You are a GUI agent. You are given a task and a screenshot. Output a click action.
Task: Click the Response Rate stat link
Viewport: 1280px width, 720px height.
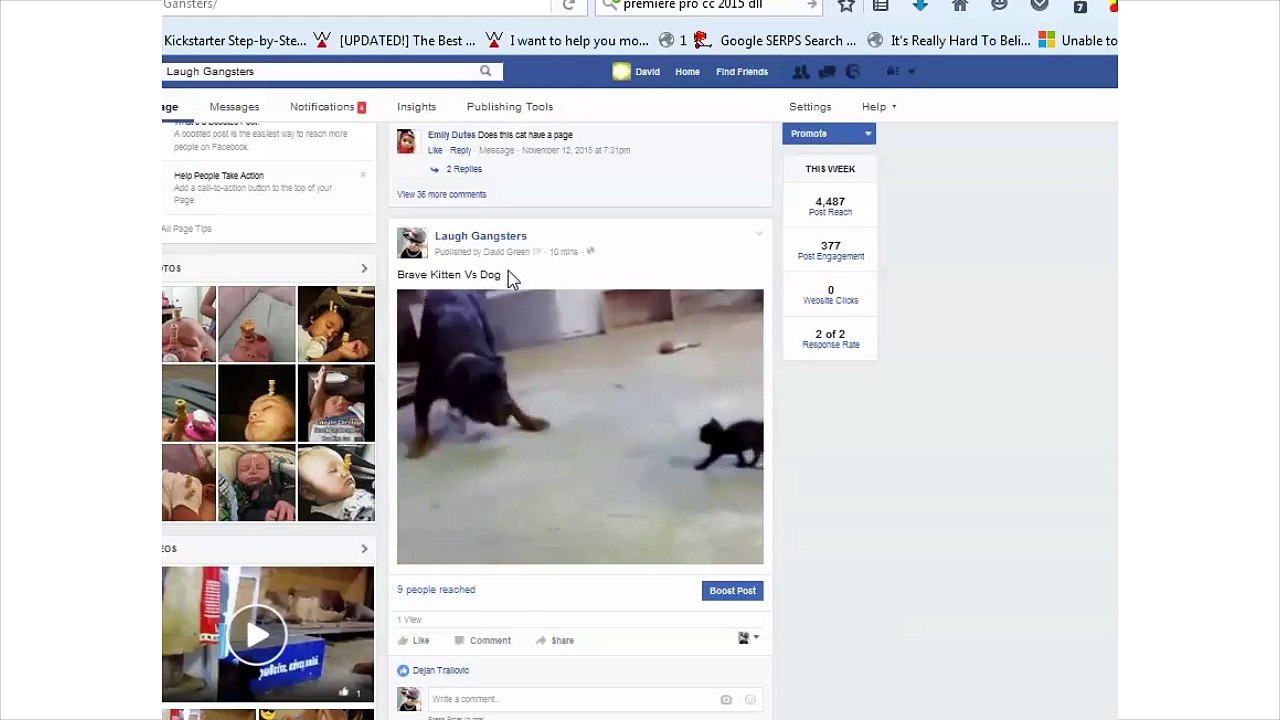[830, 339]
